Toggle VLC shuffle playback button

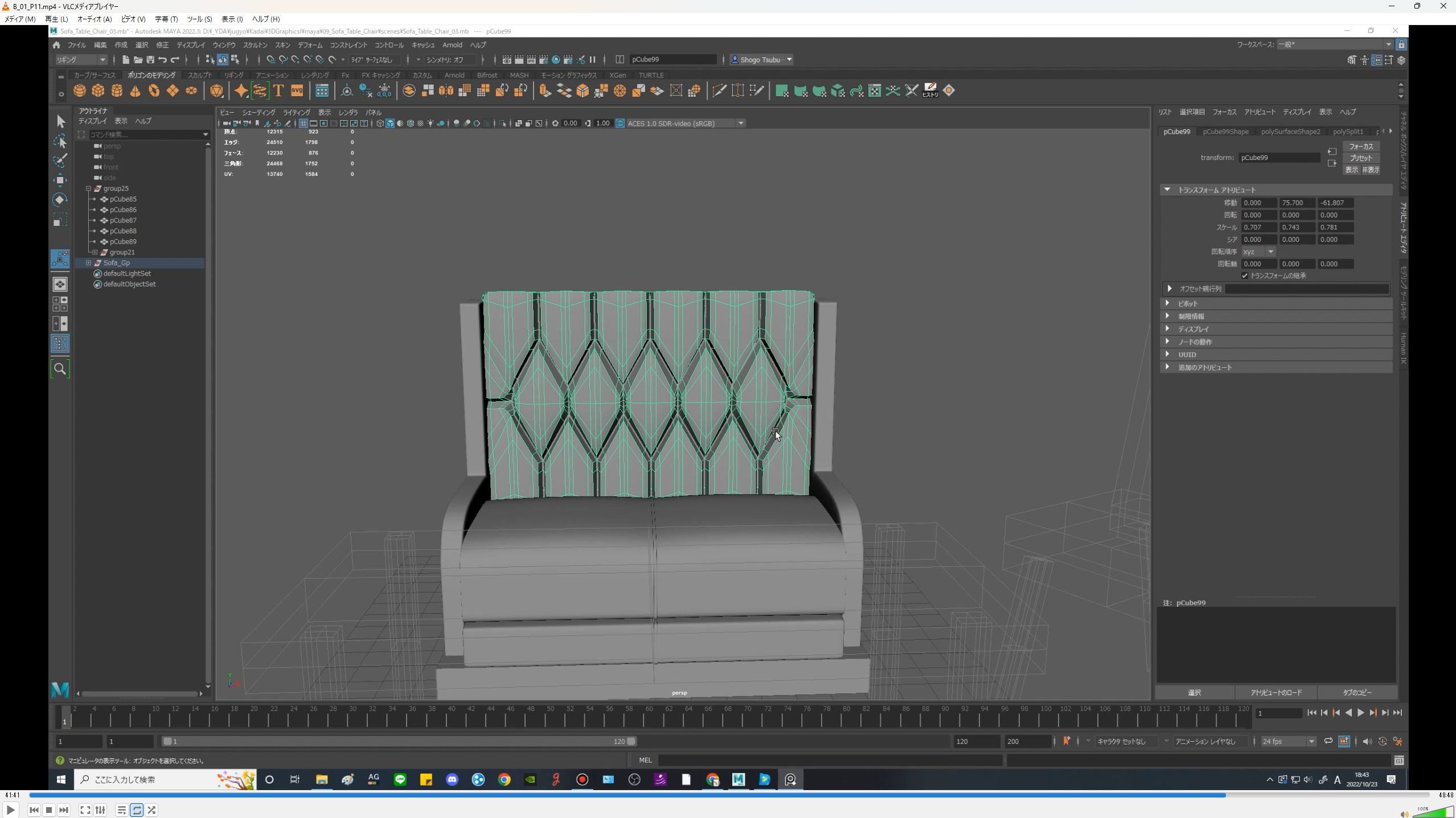(x=151, y=810)
